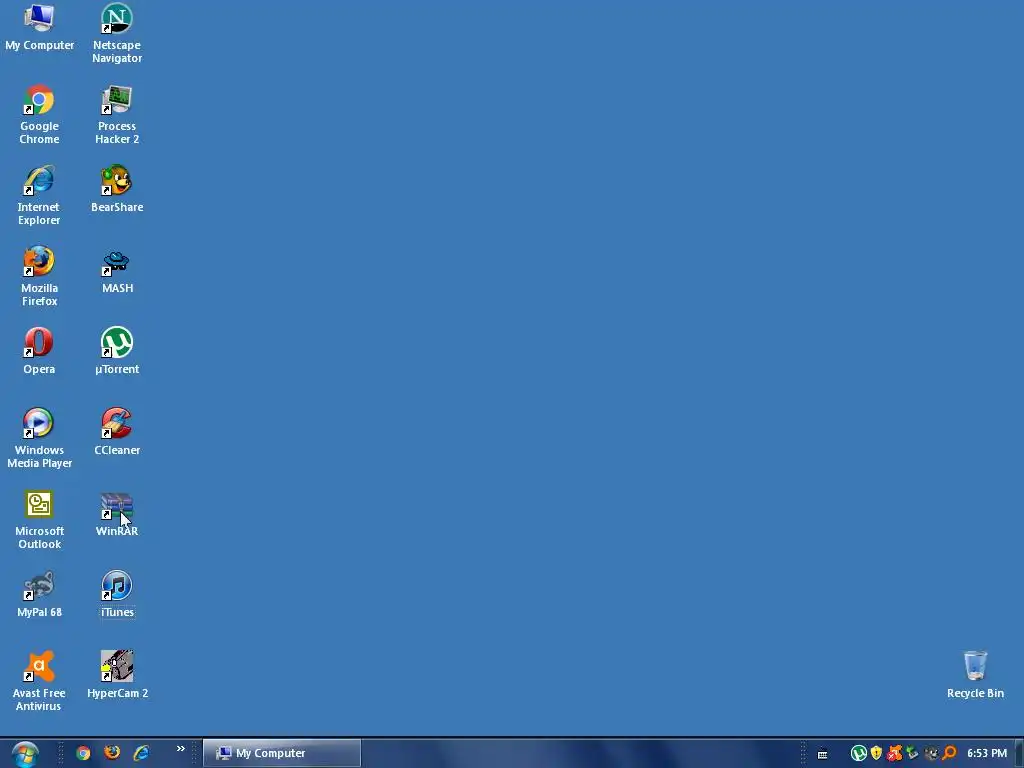Viewport: 1024px width, 768px height.
Task: Select the µTorrent desktop shortcut
Action: (x=117, y=351)
